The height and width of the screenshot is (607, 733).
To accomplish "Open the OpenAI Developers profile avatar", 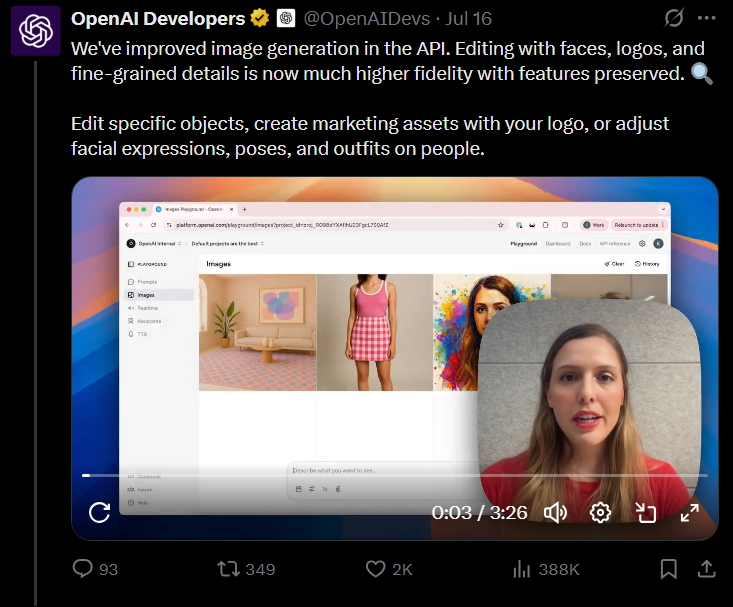I will pyautogui.click(x=36, y=31).
